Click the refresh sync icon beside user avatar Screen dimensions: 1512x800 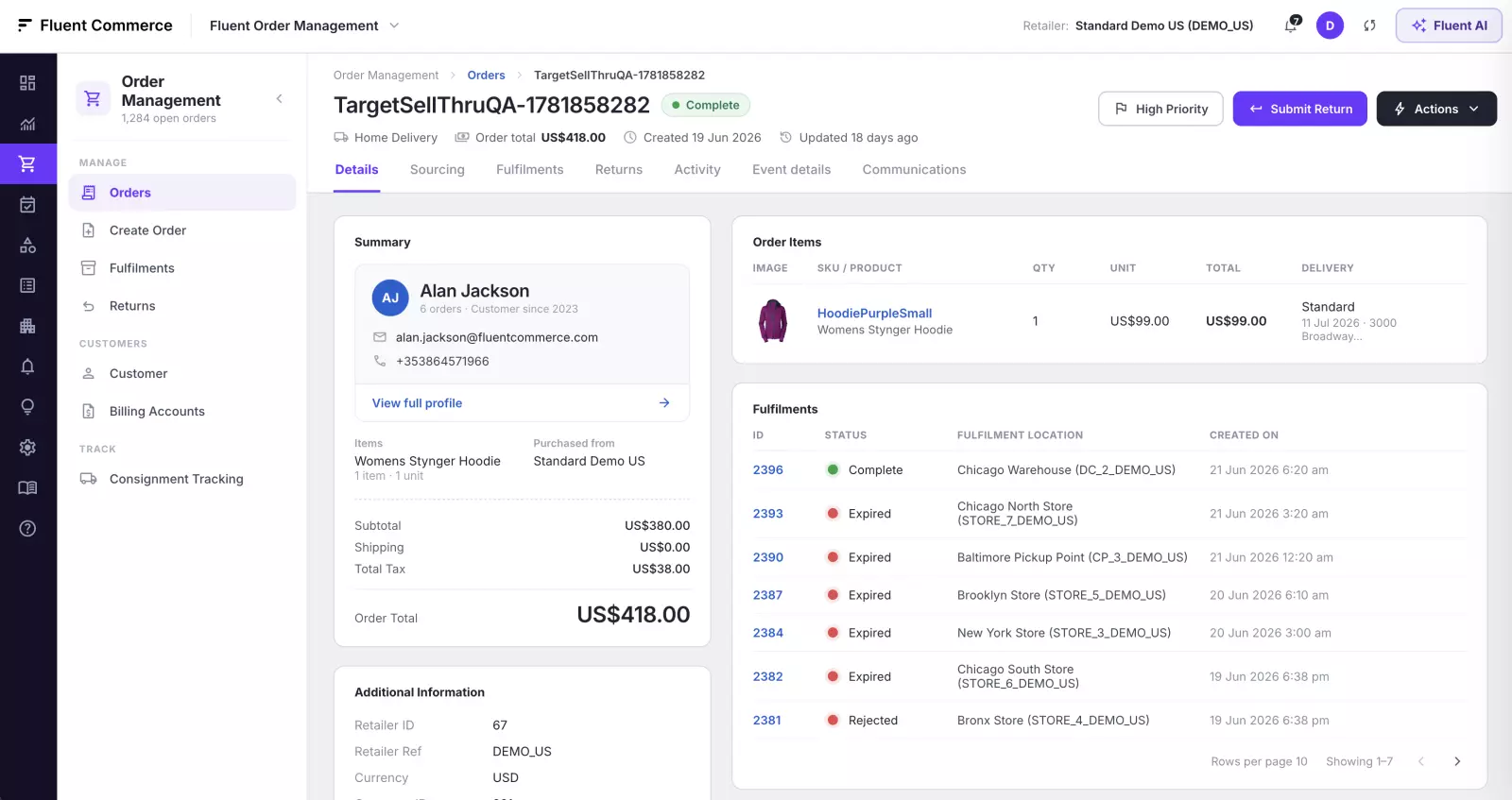[1369, 26]
